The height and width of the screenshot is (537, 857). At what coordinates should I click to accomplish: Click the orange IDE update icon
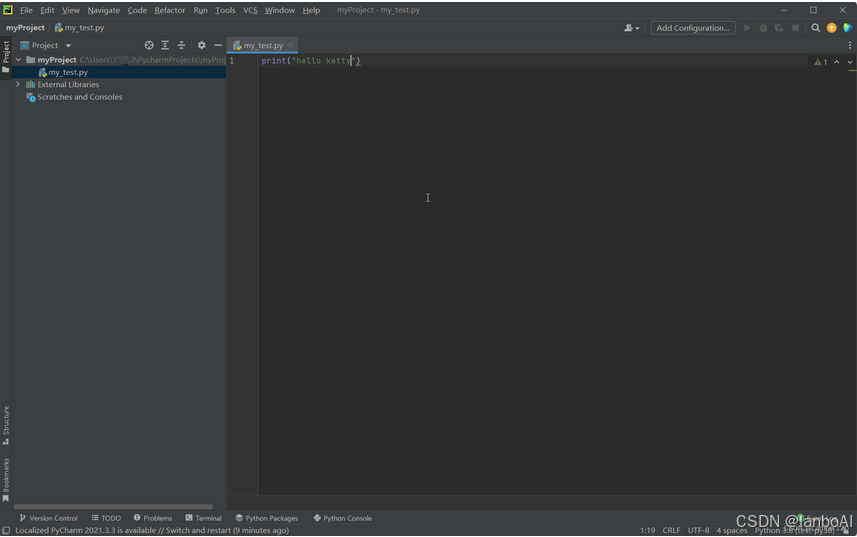point(831,28)
